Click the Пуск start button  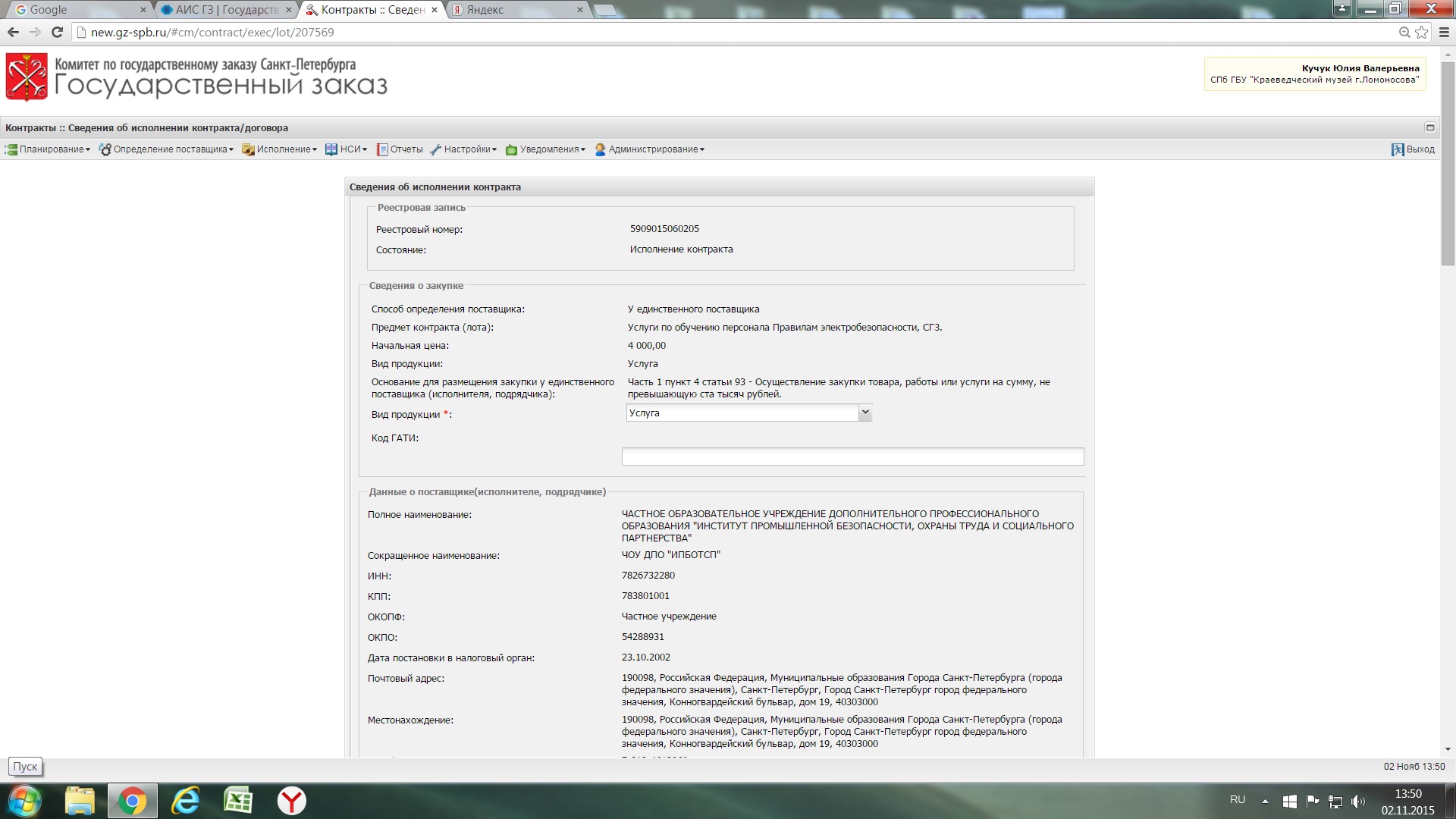point(25,801)
